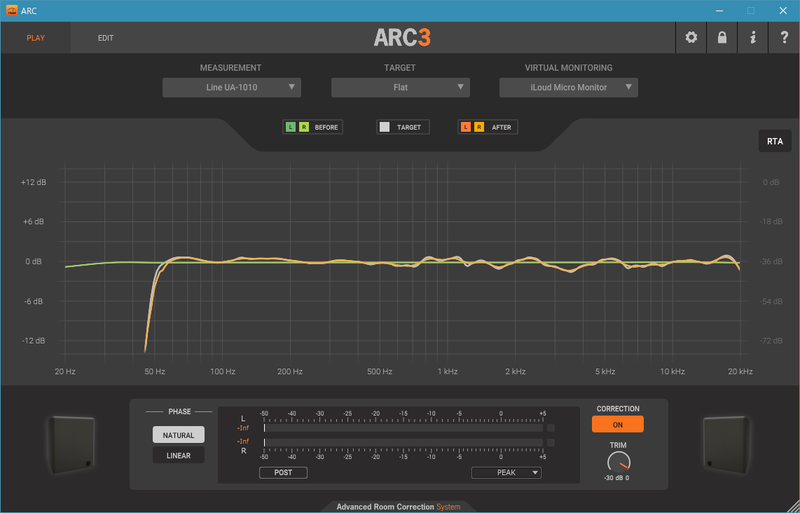Click the AFTER legend label
Screen dimensions: 800x513
502,127
